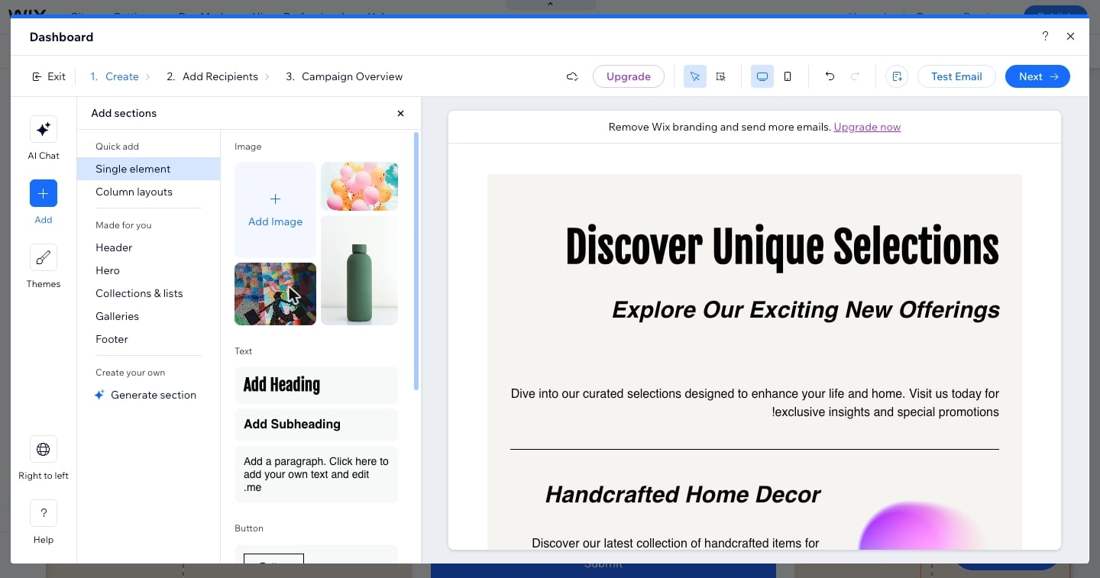Viewport: 1100px width, 578px height.
Task: Open the Header sections category
Action: 114,248
